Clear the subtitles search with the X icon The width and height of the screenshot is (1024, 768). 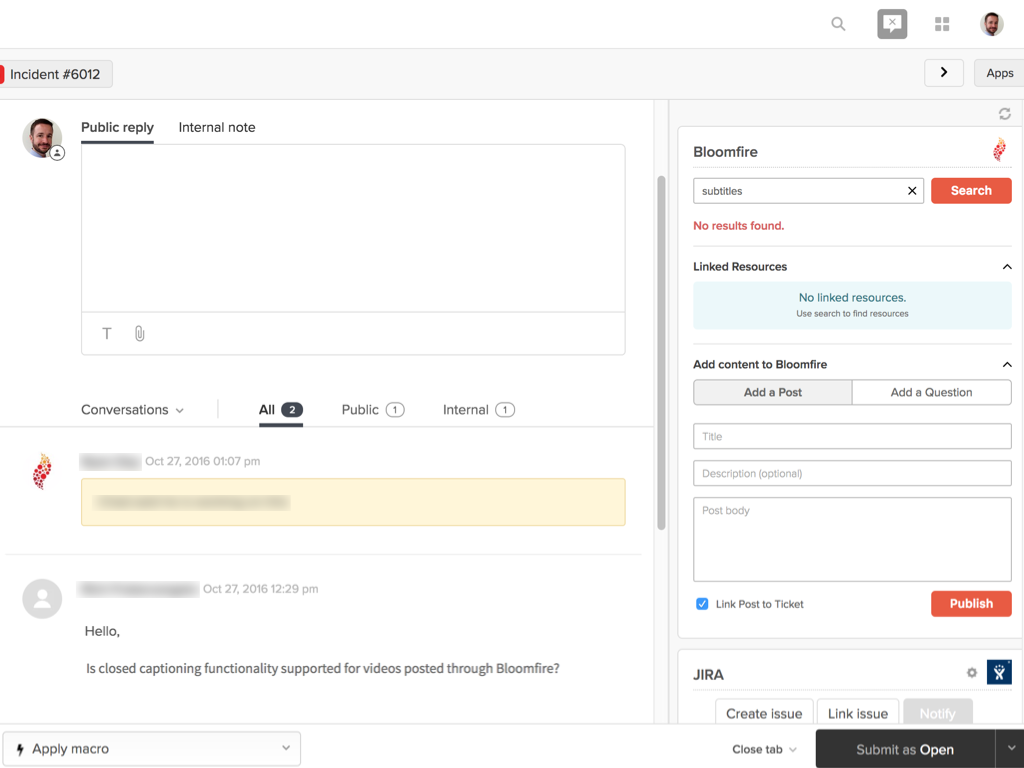(x=912, y=190)
